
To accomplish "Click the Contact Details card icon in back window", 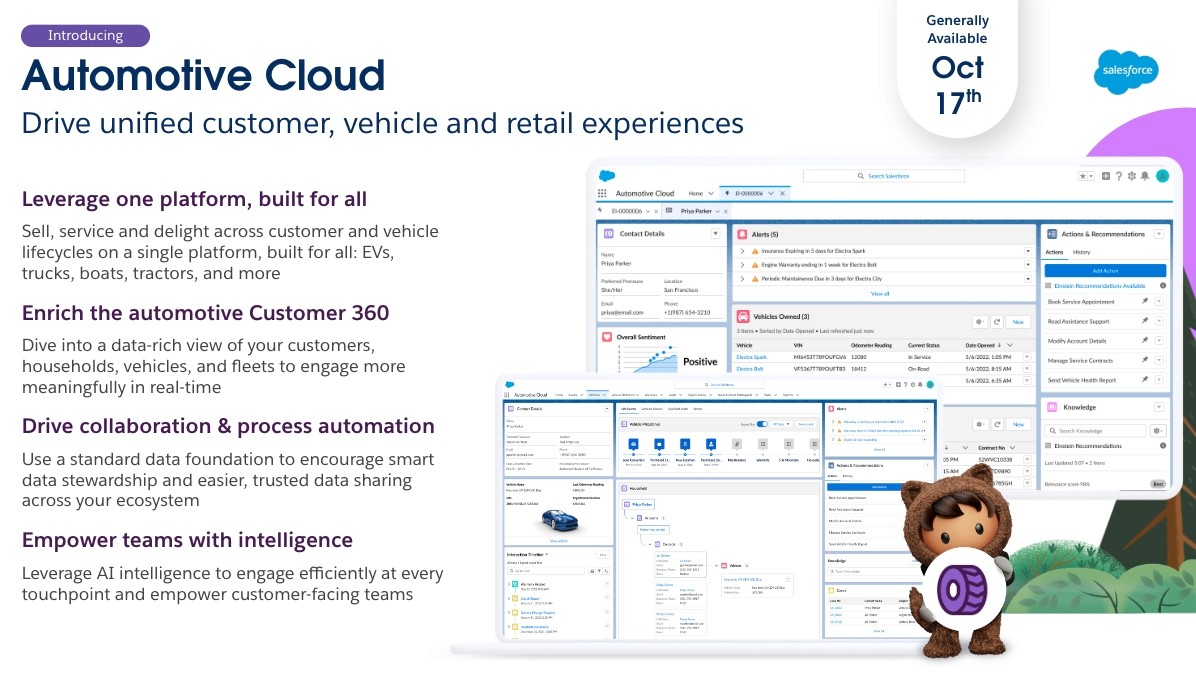I will tap(609, 233).
